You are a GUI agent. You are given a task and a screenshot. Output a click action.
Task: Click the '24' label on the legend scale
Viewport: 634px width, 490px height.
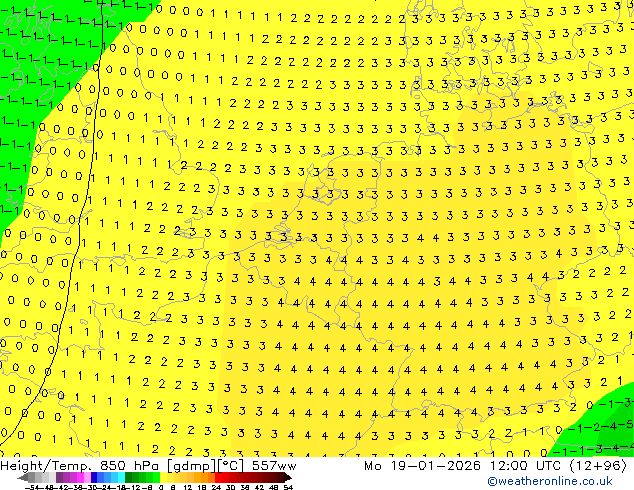click(216, 488)
